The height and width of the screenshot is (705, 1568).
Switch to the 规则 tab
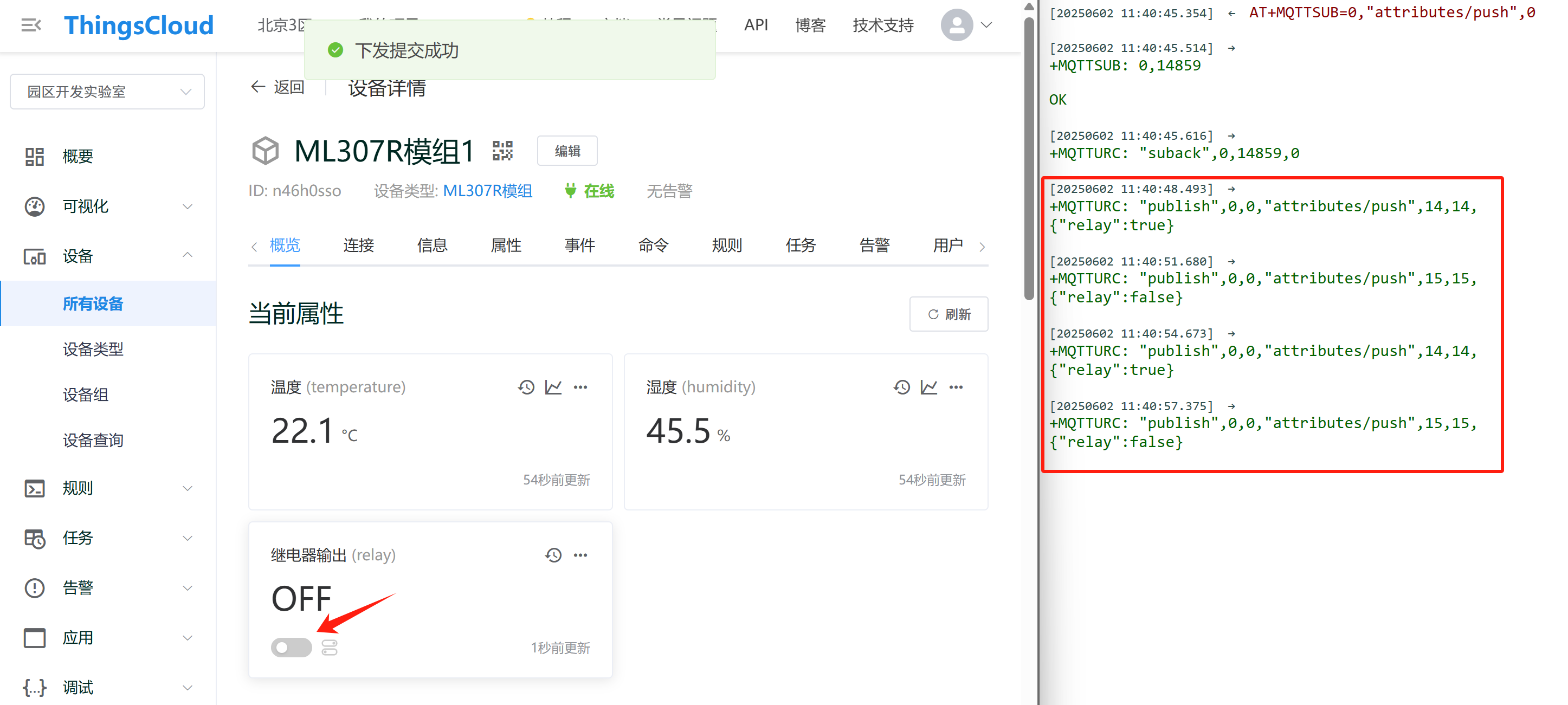click(x=727, y=245)
